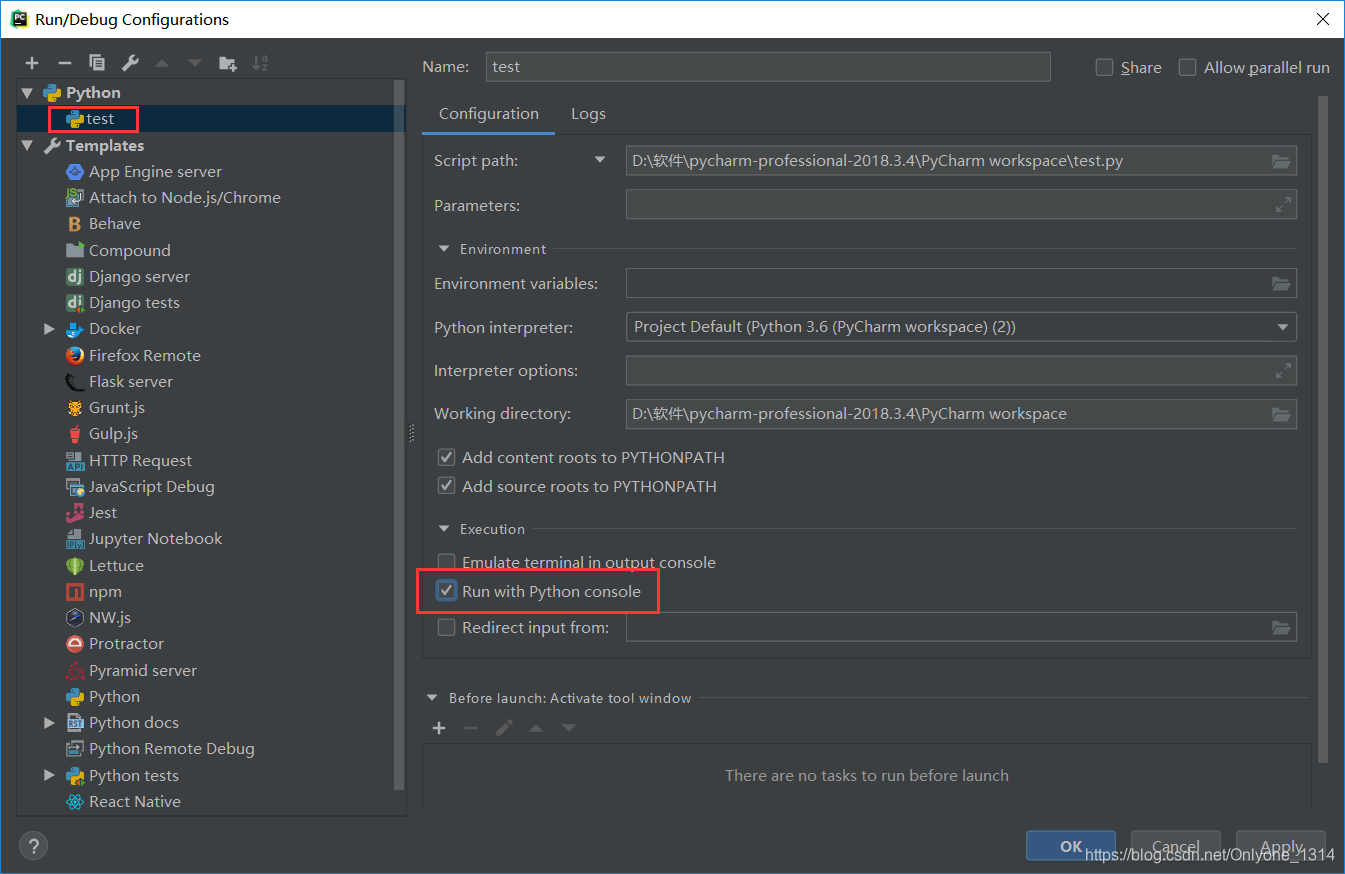
Task: Select Gulp.js template
Action: click(102, 434)
